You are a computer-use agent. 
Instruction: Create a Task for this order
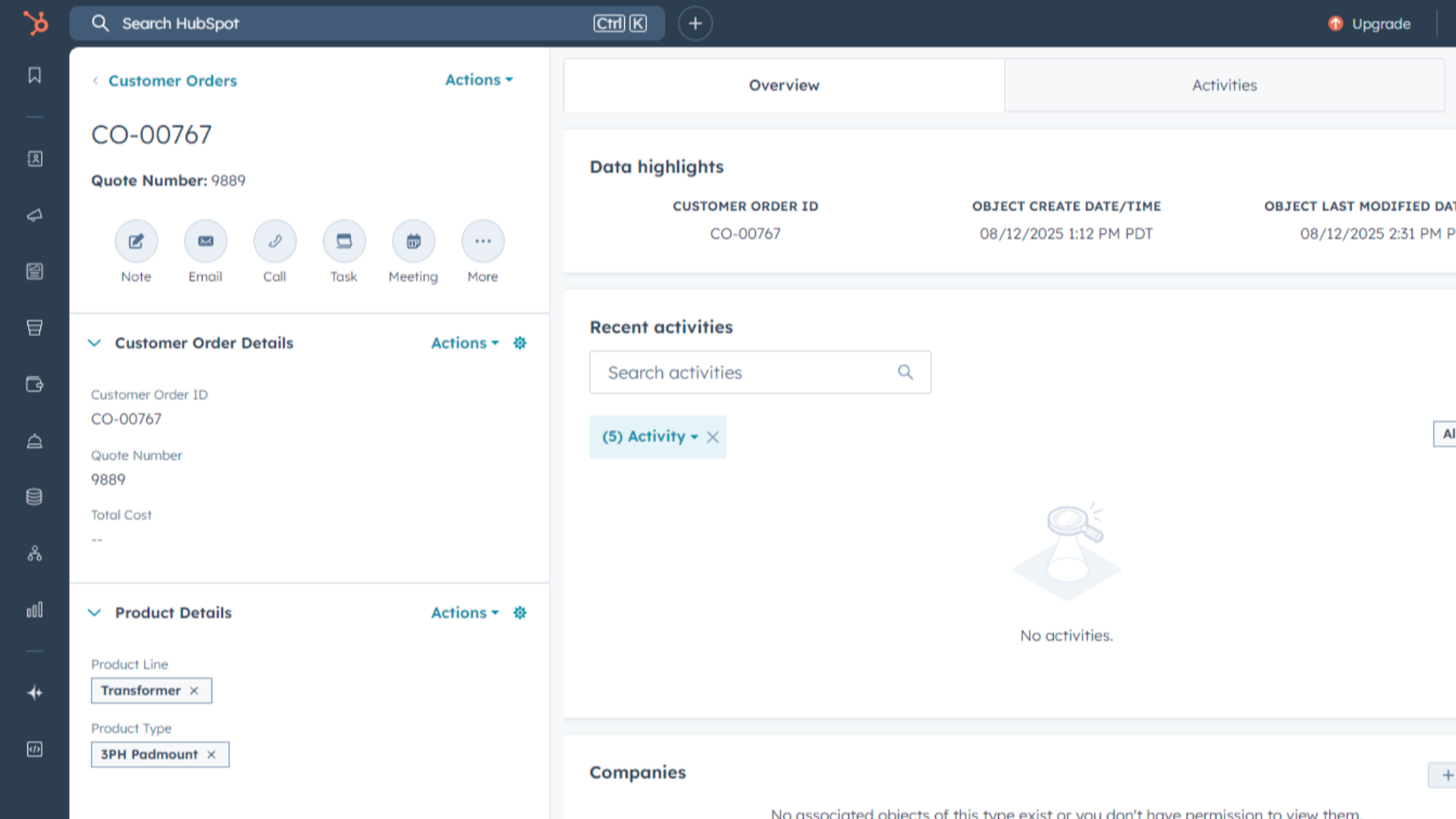pyautogui.click(x=344, y=241)
